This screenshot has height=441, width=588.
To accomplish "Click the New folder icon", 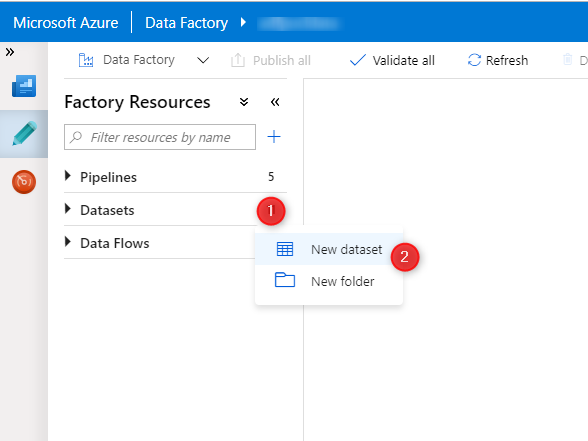I will click(x=285, y=280).
